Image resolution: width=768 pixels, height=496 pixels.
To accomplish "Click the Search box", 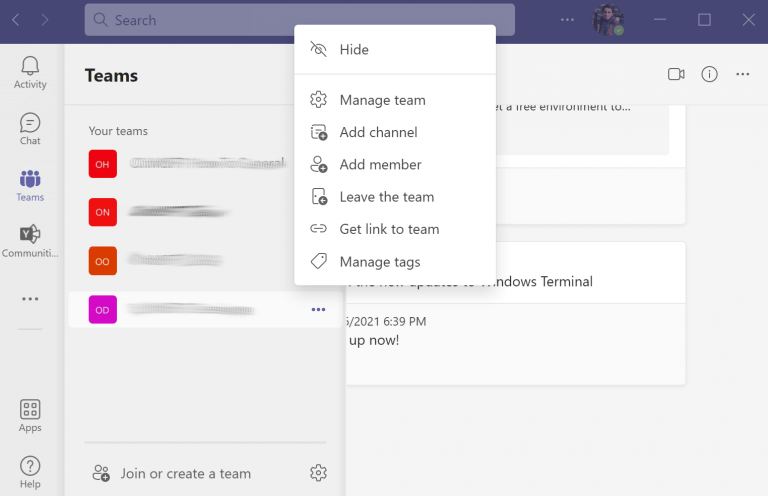I will (299, 20).
